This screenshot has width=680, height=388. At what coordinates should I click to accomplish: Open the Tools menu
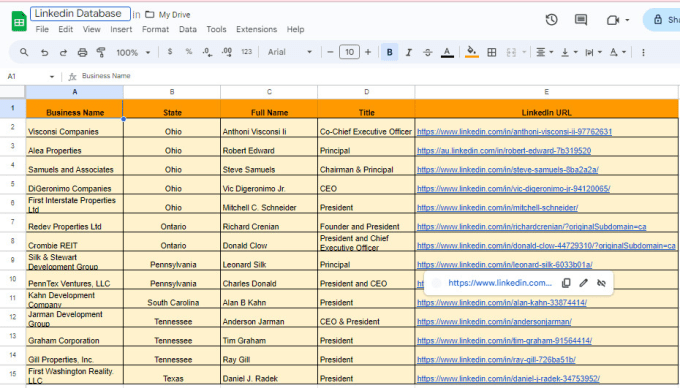pos(216,29)
